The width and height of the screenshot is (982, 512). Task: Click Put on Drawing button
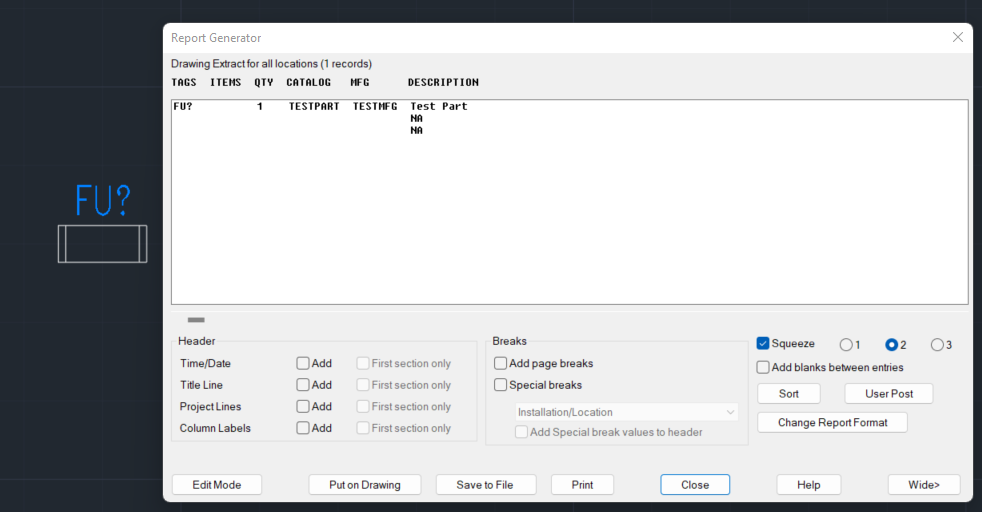tap(364, 484)
